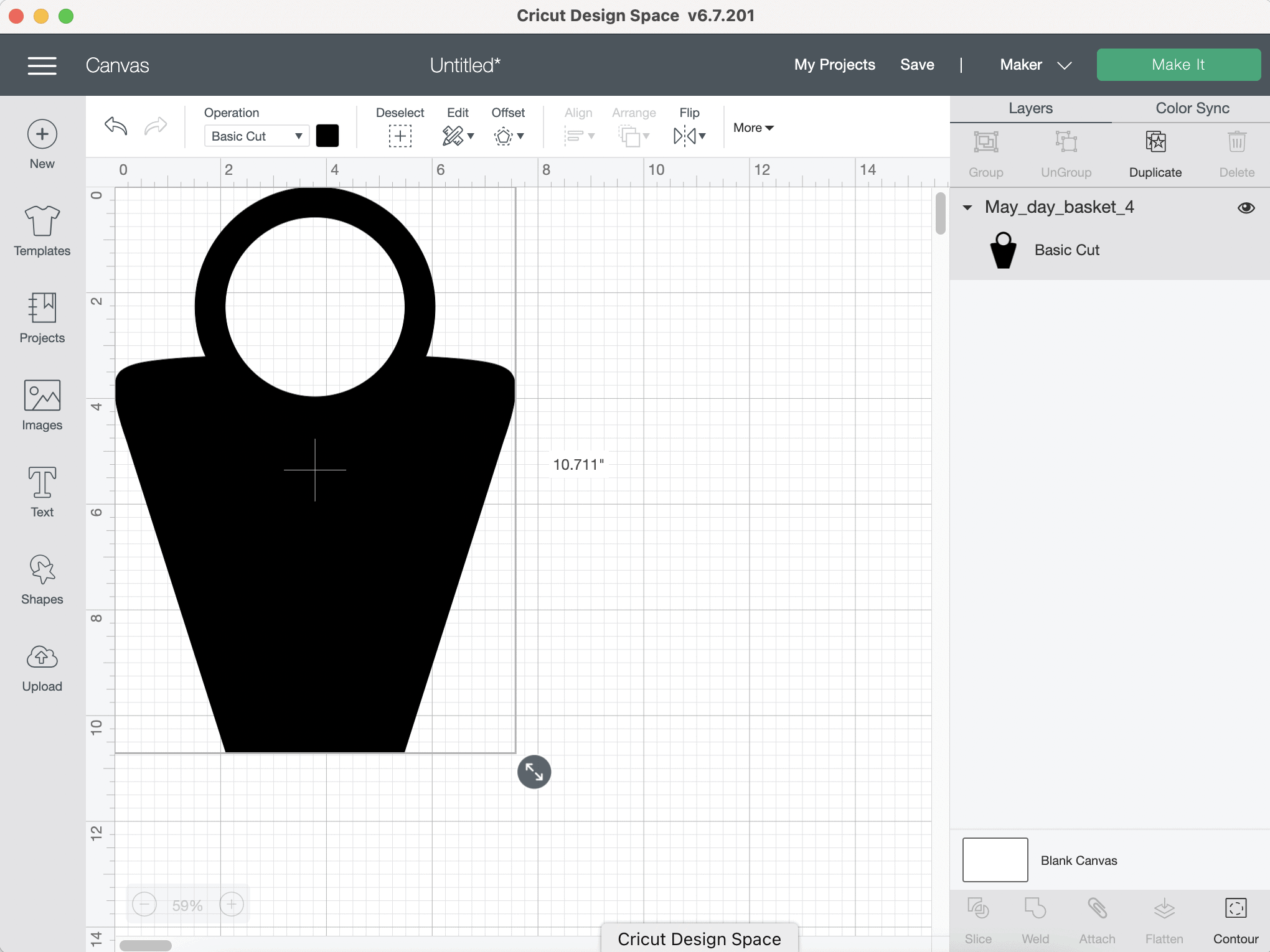The height and width of the screenshot is (952, 1270).
Task: Open My Projects
Action: (x=834, y=65)
